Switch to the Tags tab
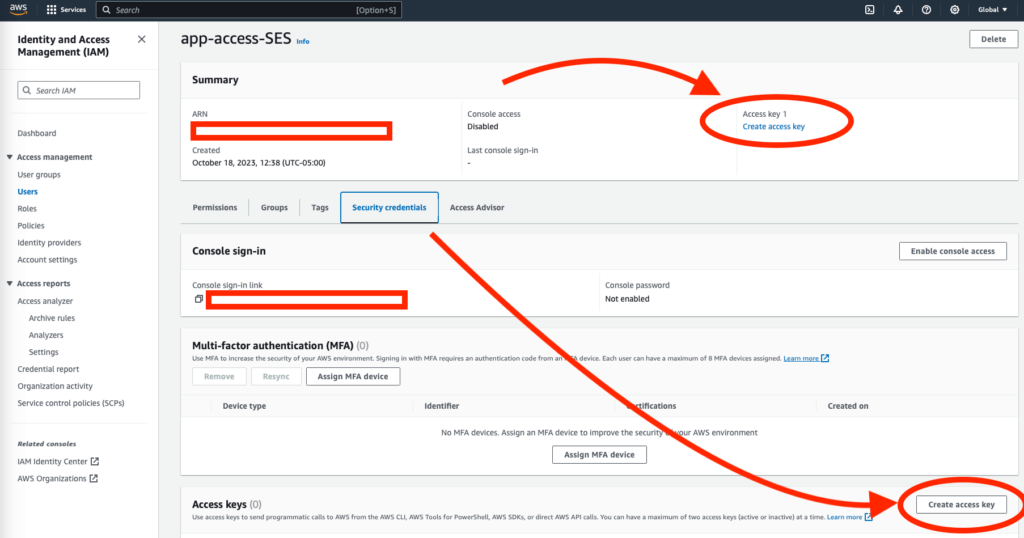Image resolution: width=1024 pixels, height=538 pixels. click(320, 208)
